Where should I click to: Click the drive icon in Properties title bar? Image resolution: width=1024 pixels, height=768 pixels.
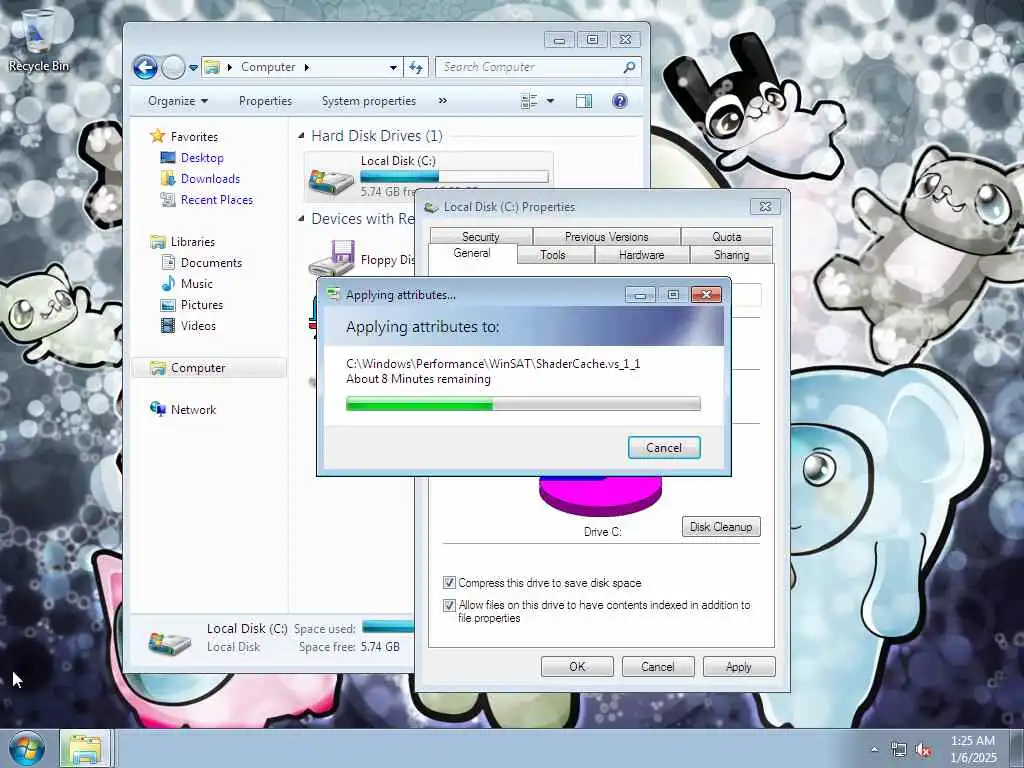[x=431, y=207]
